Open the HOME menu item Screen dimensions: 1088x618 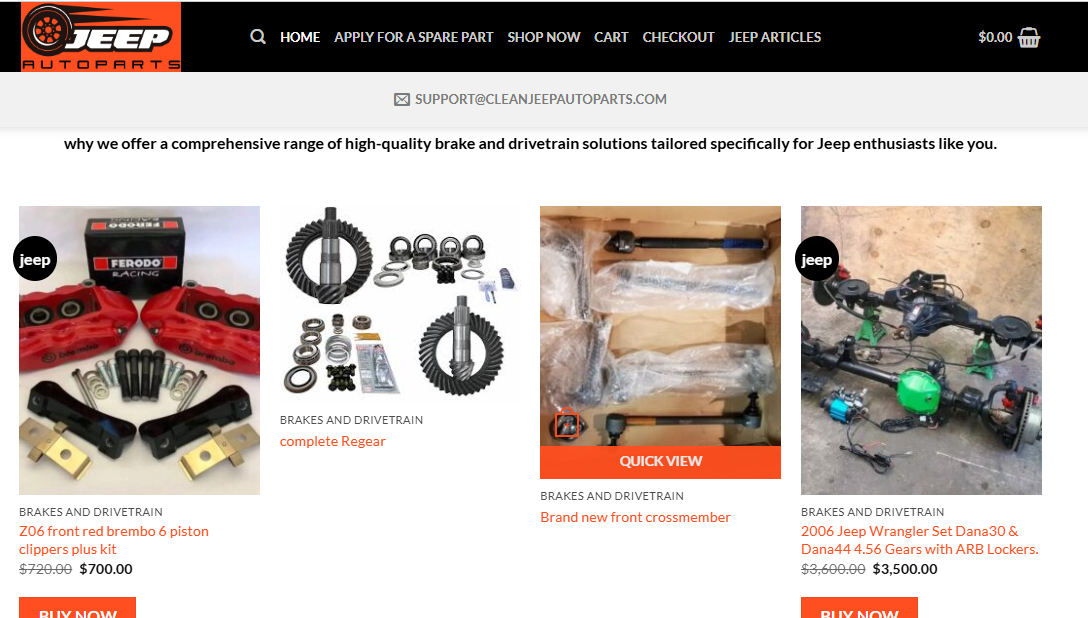pyautogui.click(x=300, y=37)
